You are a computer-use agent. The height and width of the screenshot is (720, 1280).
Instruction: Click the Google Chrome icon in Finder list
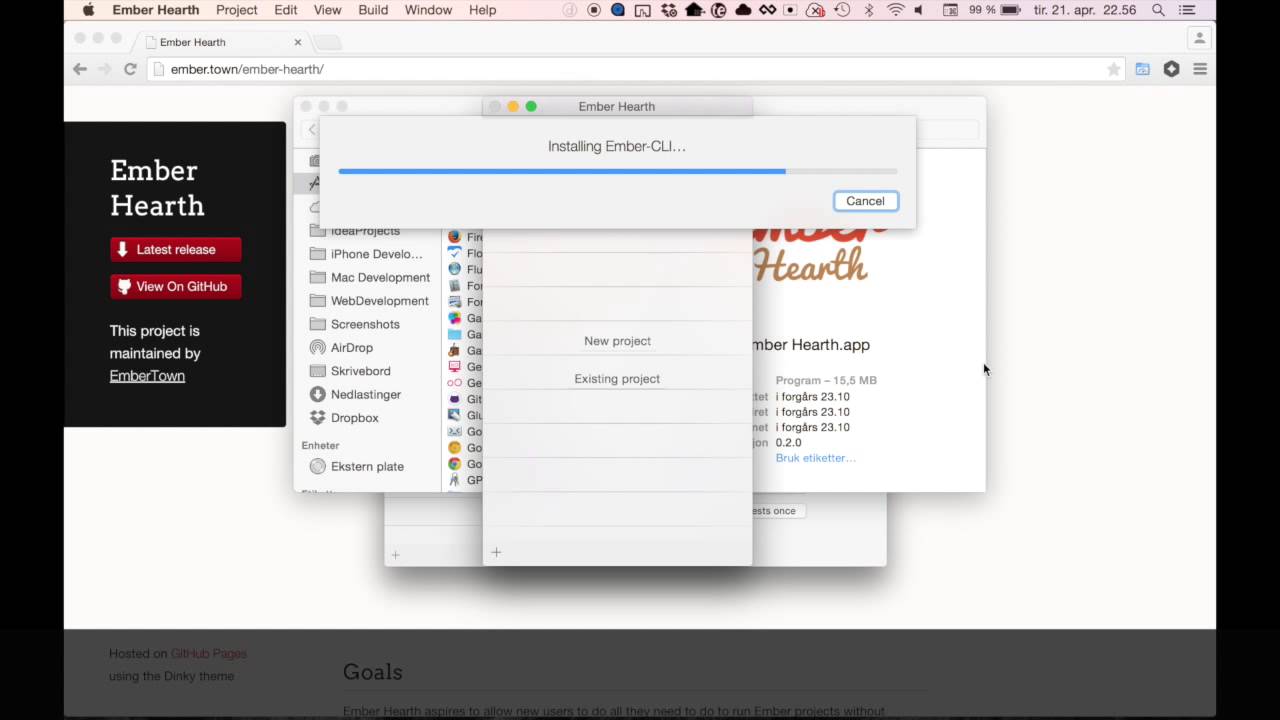point(455,464)
